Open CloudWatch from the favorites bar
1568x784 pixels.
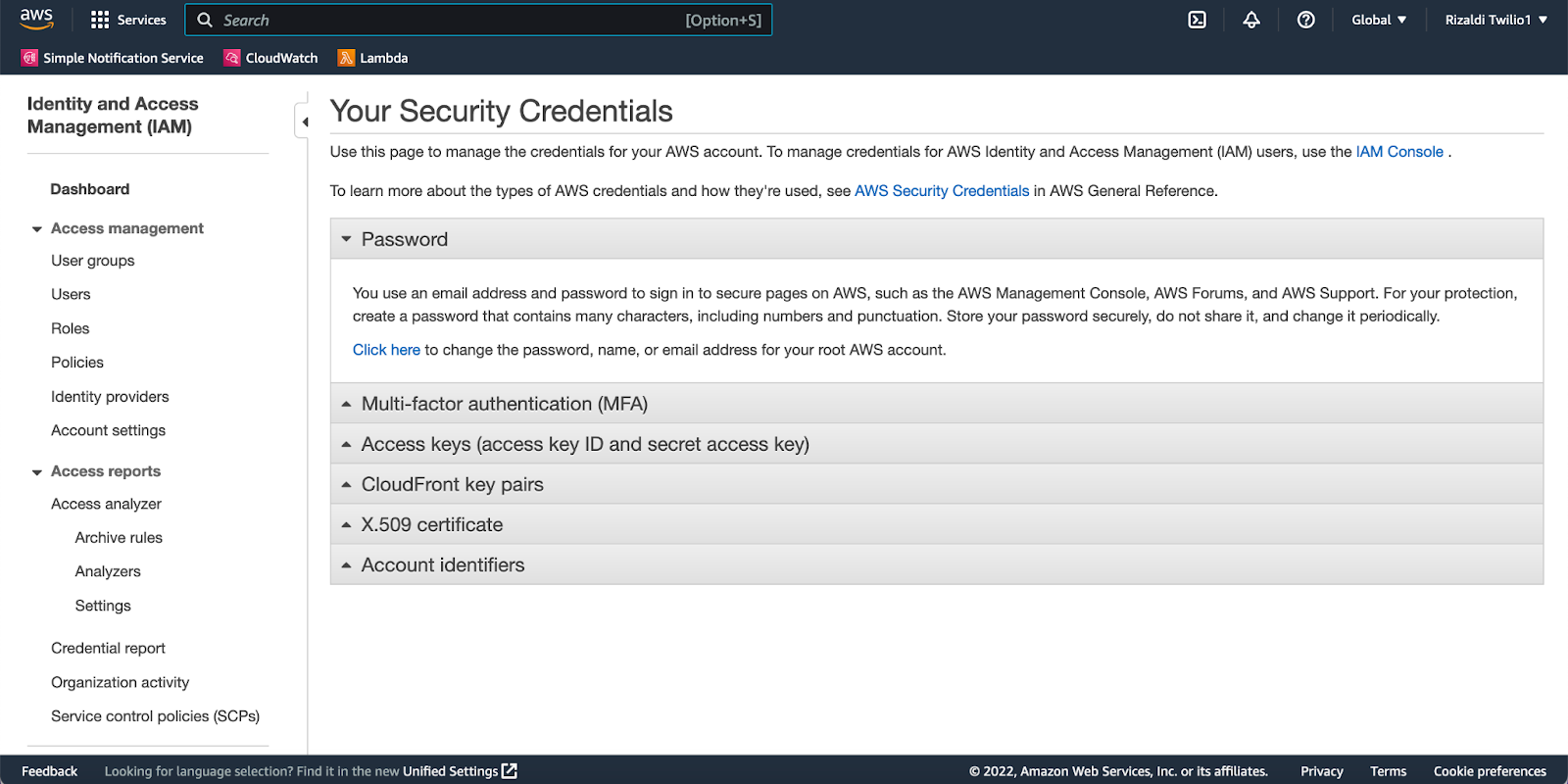click(x=281, y=58)
